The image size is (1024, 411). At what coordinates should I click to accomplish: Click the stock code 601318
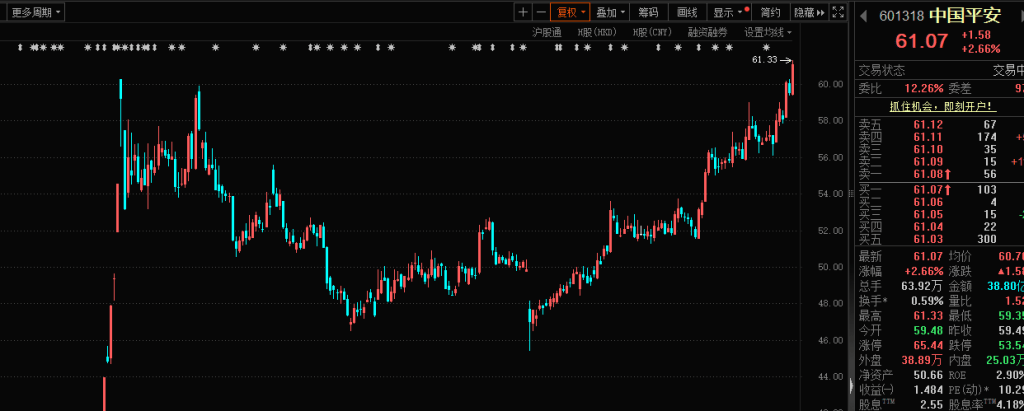(x=901, y=16)
